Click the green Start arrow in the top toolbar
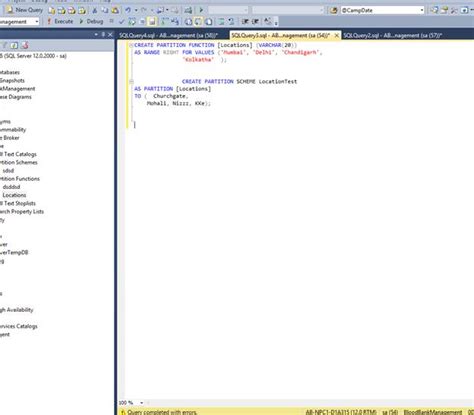Viewport: 474px width, 415px height. pyautogui.click(x=201, y=10)
